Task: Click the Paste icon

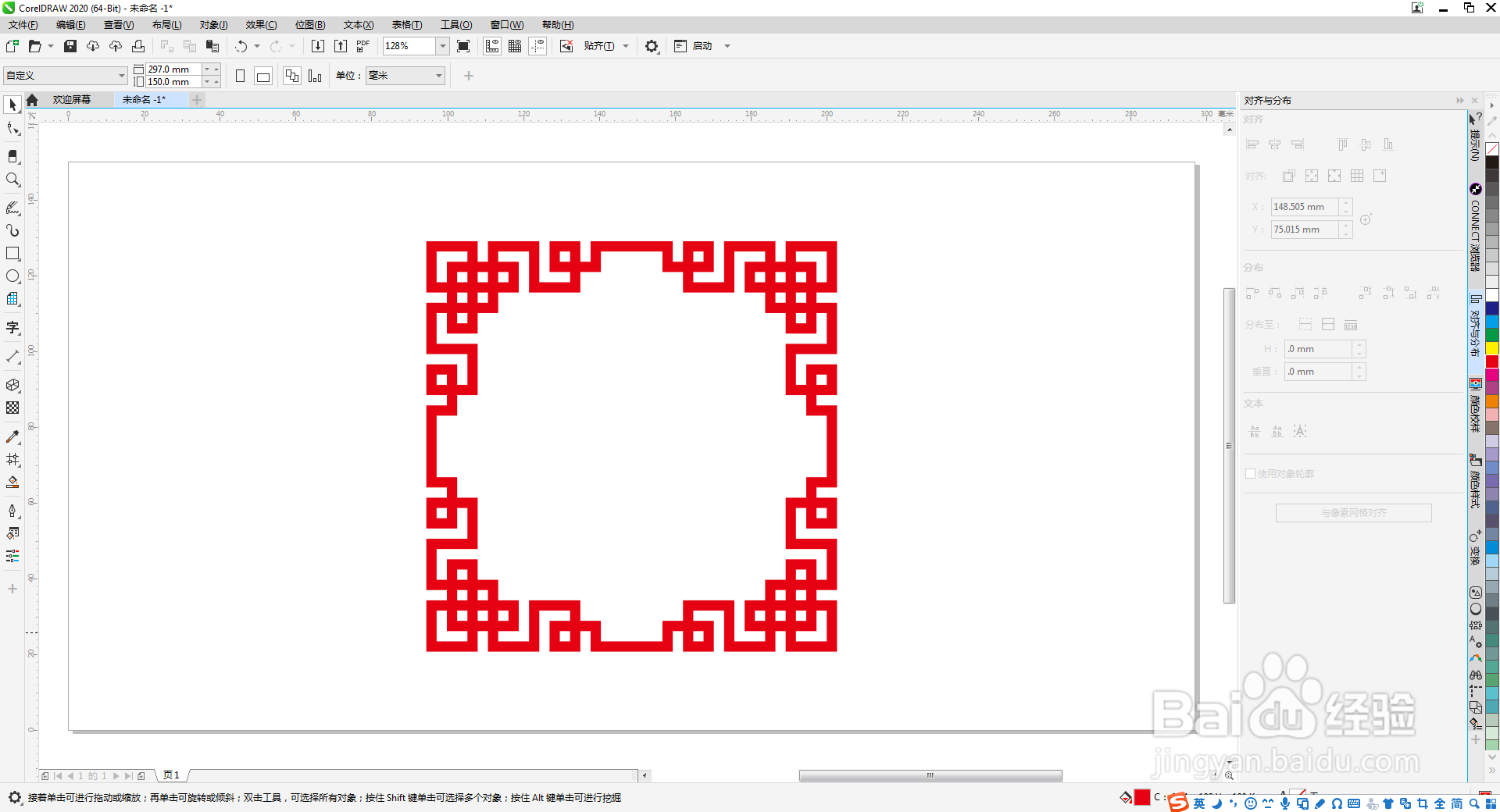Action: click(x=212, y=46)
